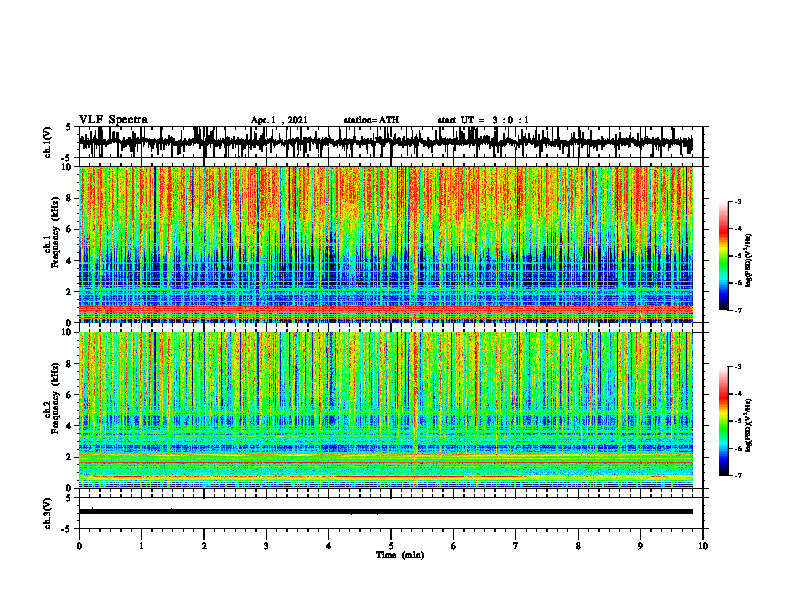Click the "VLF Spectra" plot title
This screenshot has width=792, height=612.
click(x=113, y=120)
